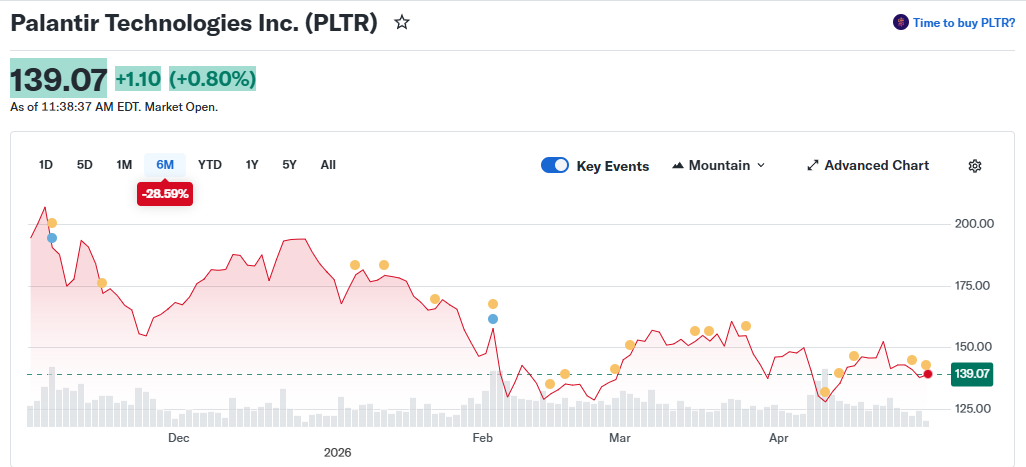
Task: Click the purple icon beside Time to buy PLTR
Action: click(900, 22)
